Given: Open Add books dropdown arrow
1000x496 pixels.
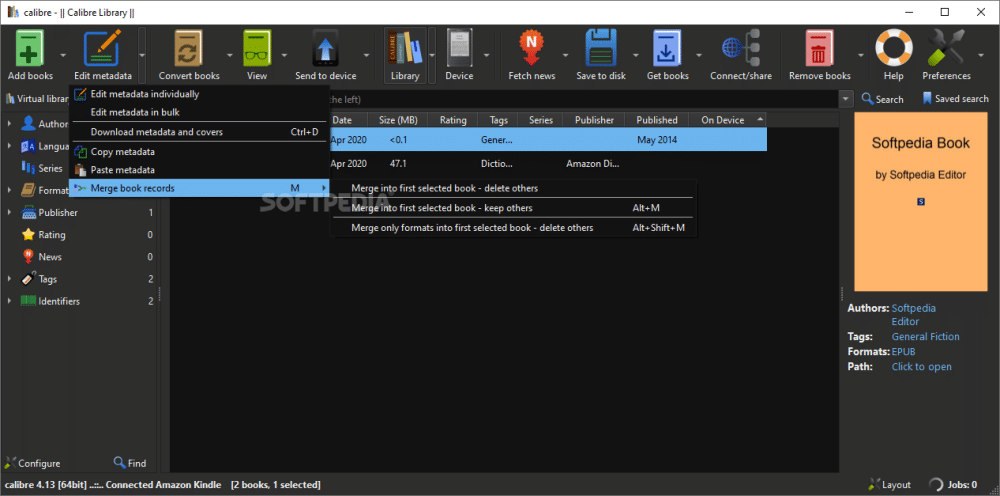Looking at the screenshot, I should [63, 55].
